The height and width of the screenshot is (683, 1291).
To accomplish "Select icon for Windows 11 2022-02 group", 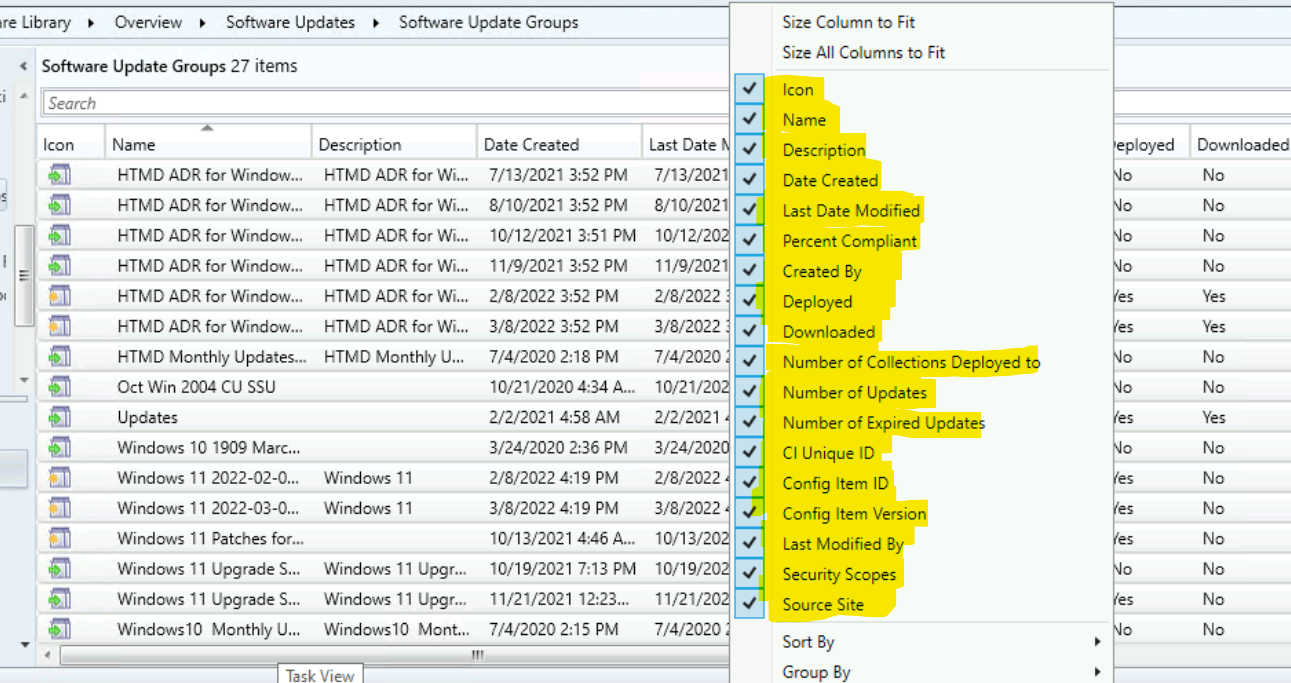I will tap(60, 478).
